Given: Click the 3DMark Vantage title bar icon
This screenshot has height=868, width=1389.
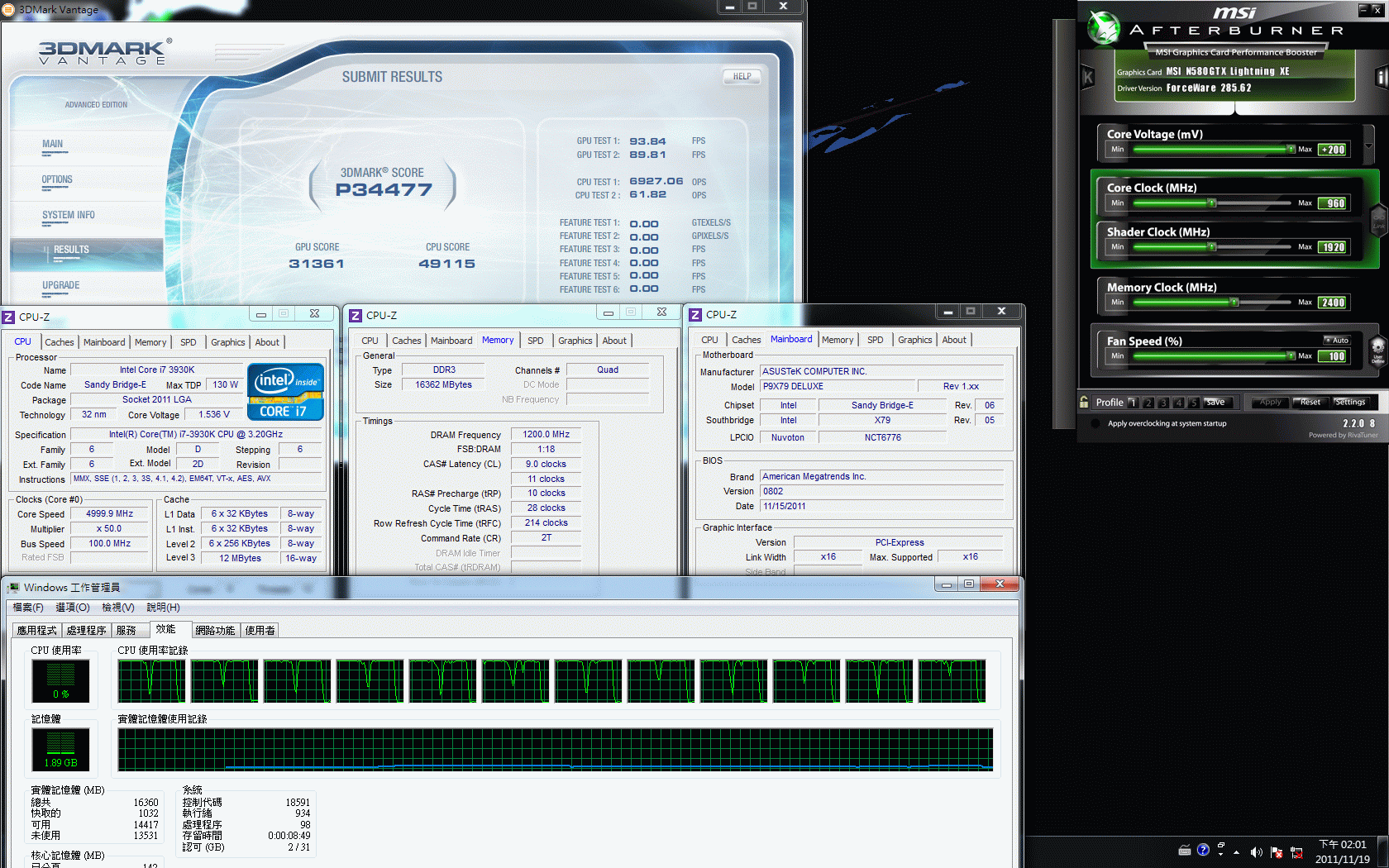Looking at the screenshot, I should [x=8, y=9].
